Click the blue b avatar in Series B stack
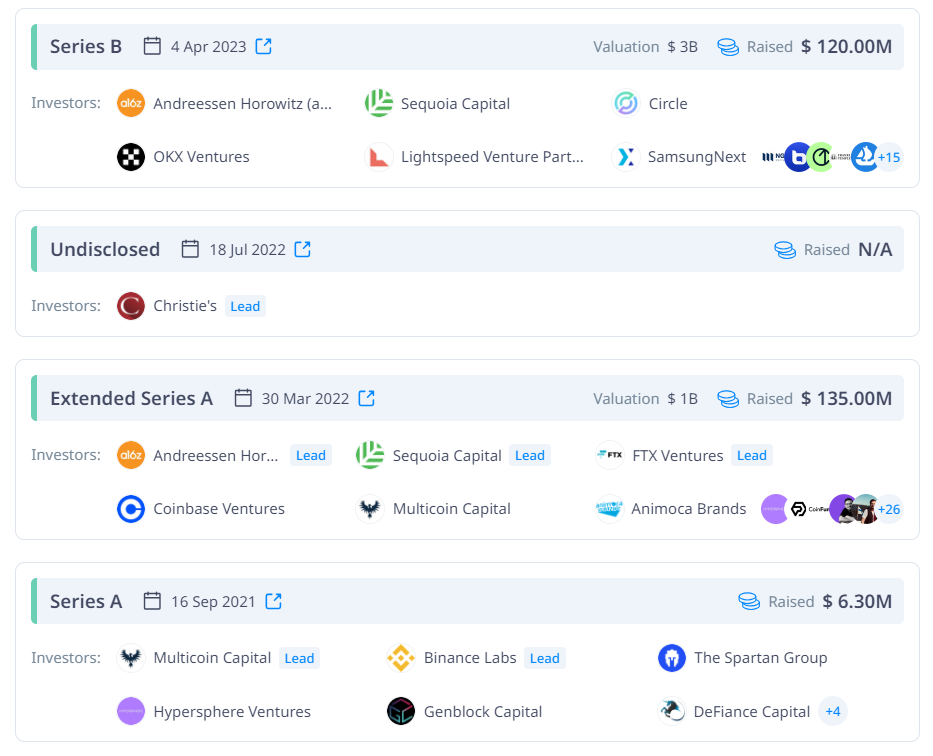This screenshot has width=933, height=756. point(799,157)
